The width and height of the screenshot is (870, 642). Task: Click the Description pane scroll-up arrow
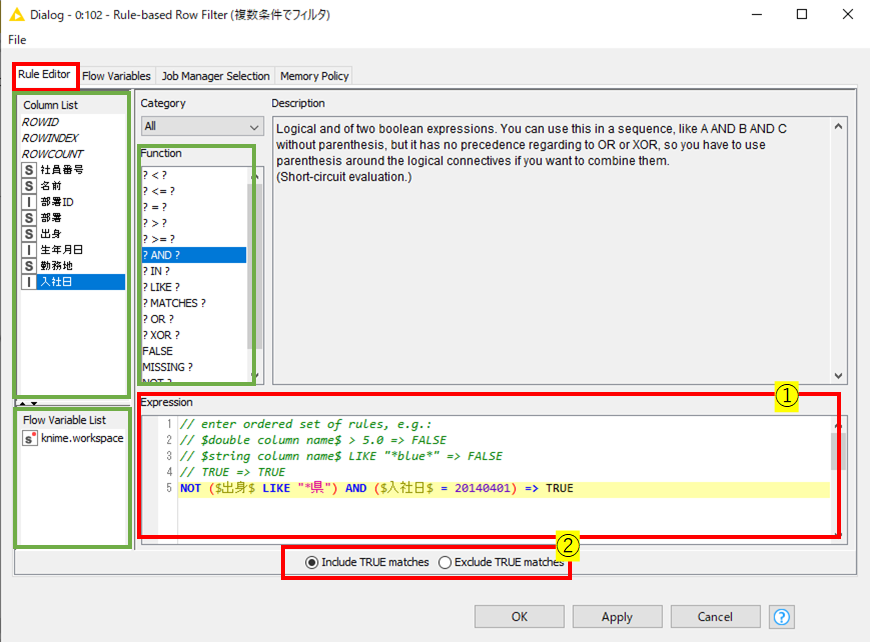pyautogui.click(x=838, y=127)
